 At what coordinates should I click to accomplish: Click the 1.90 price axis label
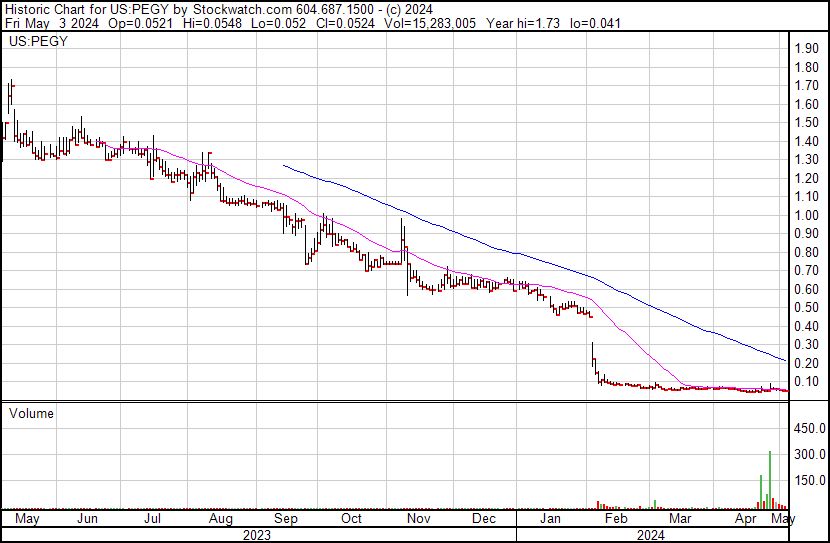tap(806, 49)
